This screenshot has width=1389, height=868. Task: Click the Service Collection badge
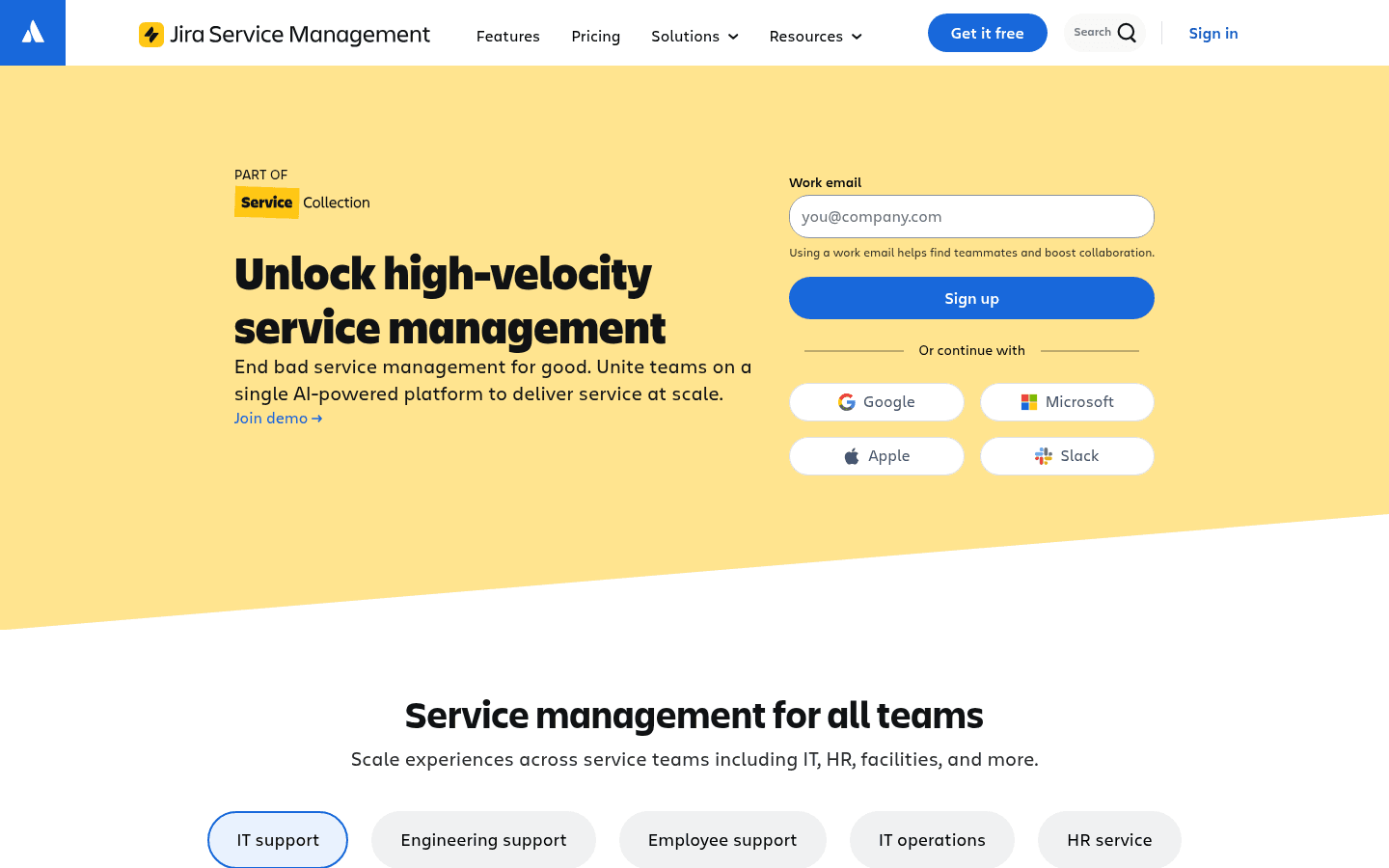pos(302,203)
